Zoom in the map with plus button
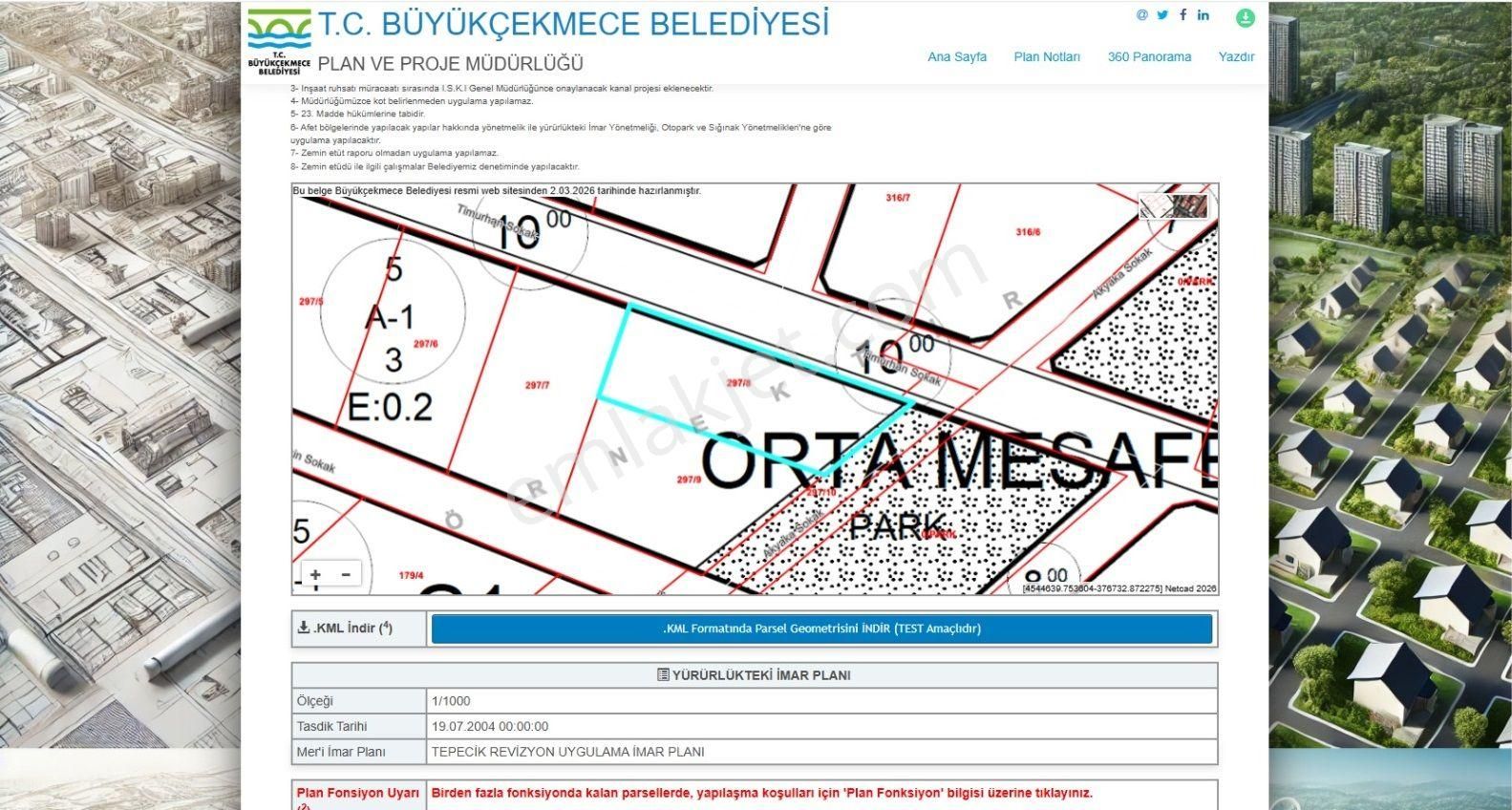 point(316,574)
